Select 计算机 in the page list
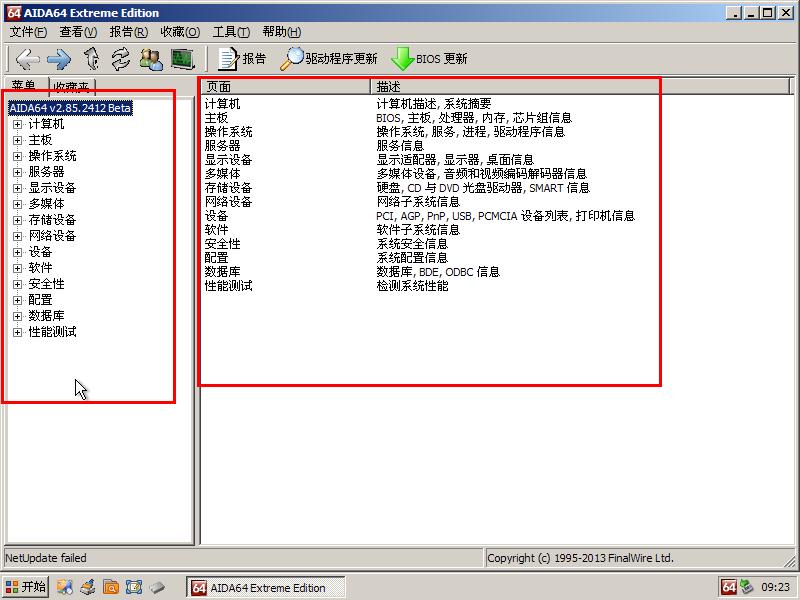 222,104
